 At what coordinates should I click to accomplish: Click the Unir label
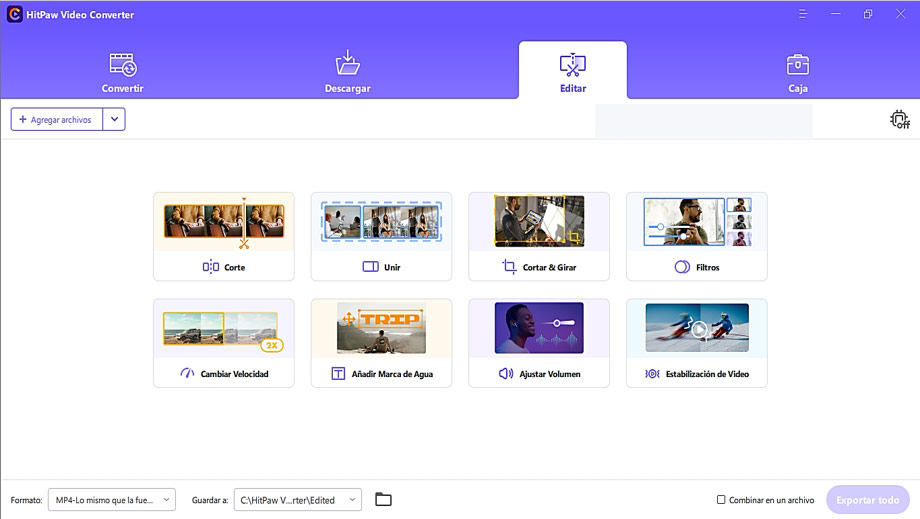392,267
